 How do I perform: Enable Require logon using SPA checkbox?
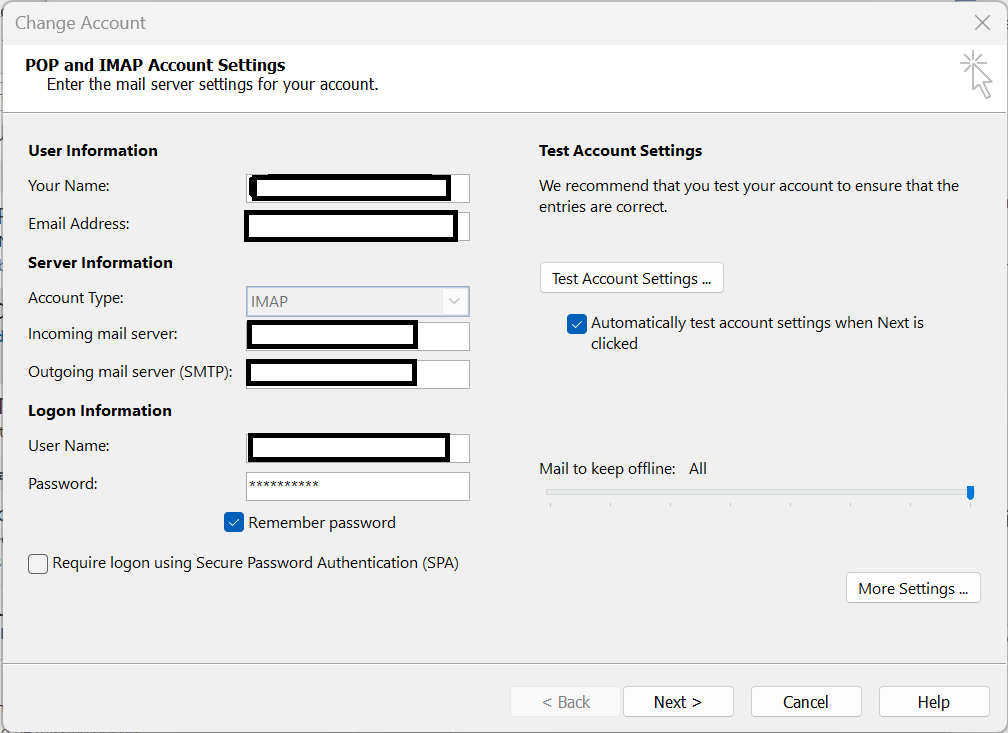pos(38,563)
